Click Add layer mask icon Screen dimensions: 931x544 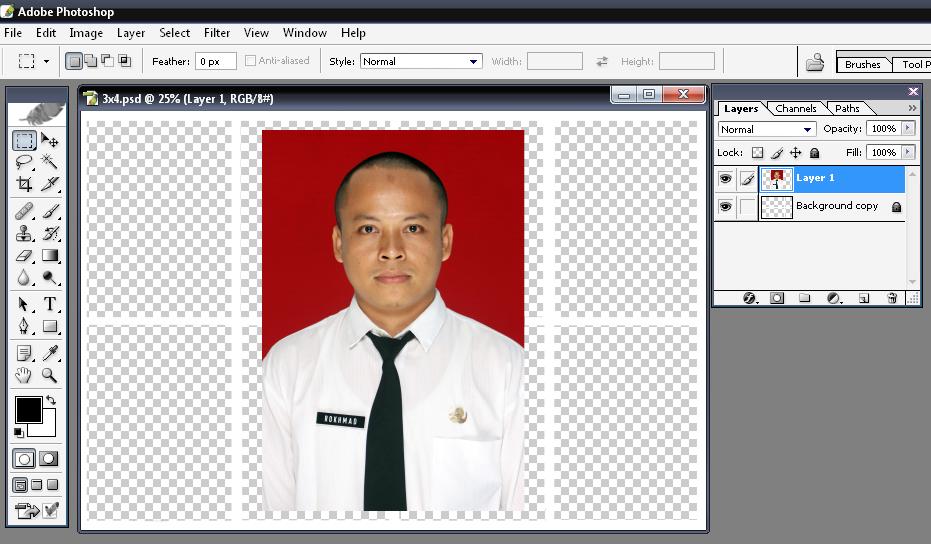point(777,298)
